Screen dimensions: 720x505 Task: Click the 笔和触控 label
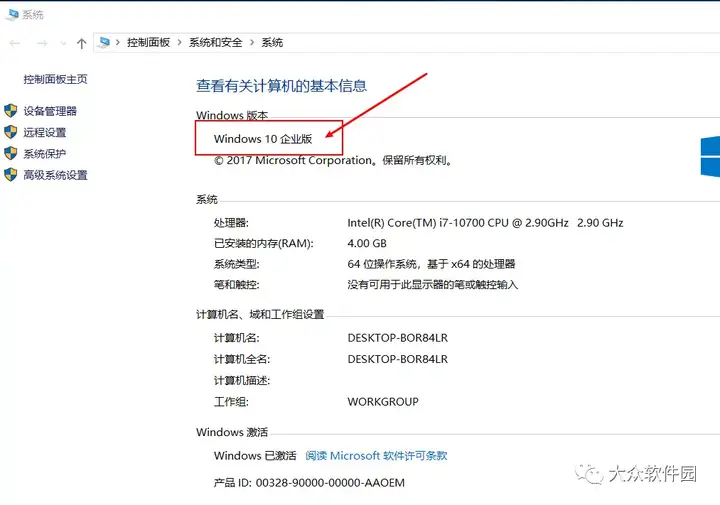pos(236,285)
